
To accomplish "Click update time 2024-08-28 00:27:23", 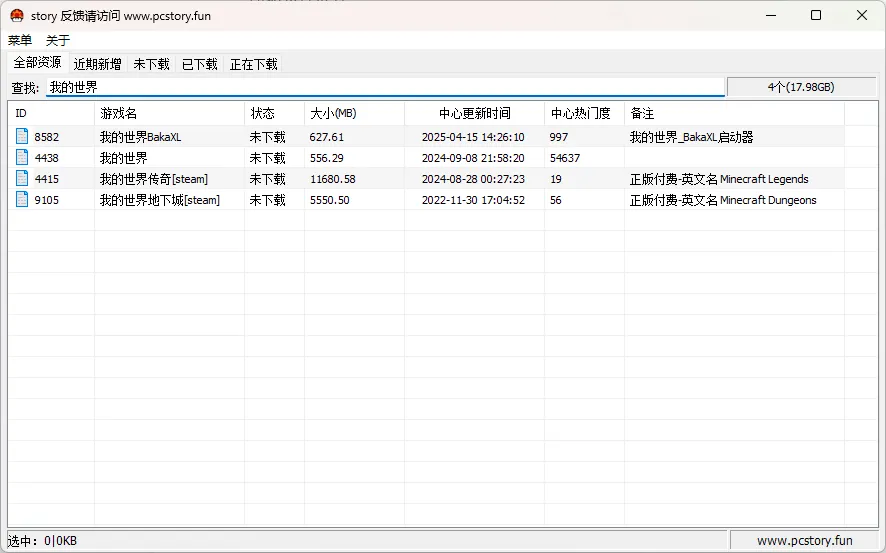I will pyautogui.click(x=473, y=179).
